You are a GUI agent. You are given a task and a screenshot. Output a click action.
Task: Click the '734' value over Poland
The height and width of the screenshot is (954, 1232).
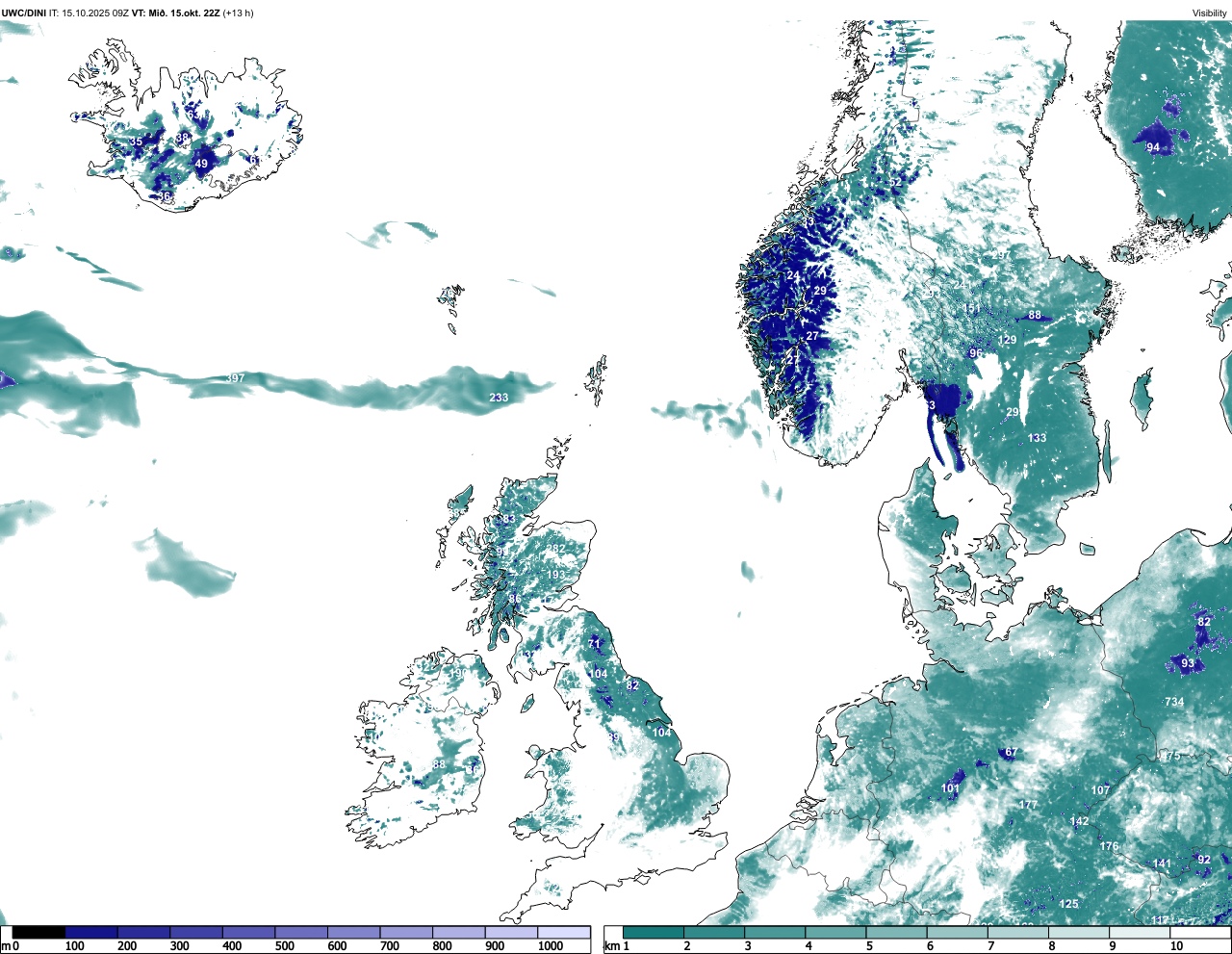coord(1174,702)
